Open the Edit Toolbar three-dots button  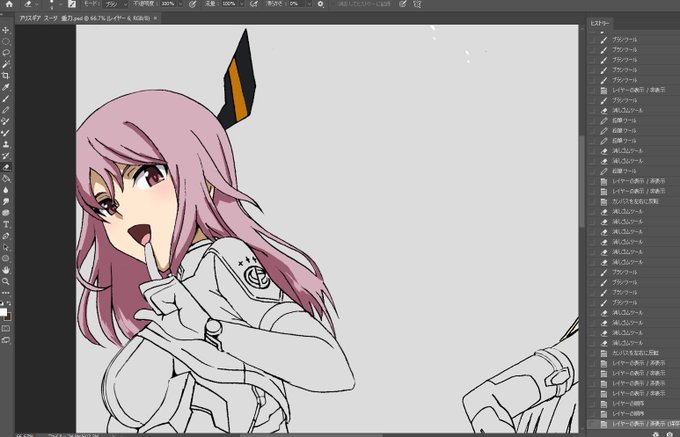pyautogui.click(x=6, y=293)
